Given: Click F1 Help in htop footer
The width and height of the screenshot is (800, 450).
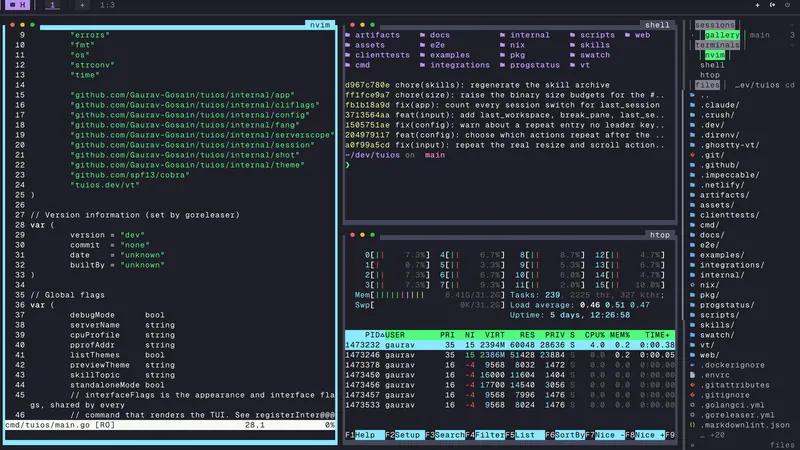Looking at the screenshot, I should pos(365,435).
